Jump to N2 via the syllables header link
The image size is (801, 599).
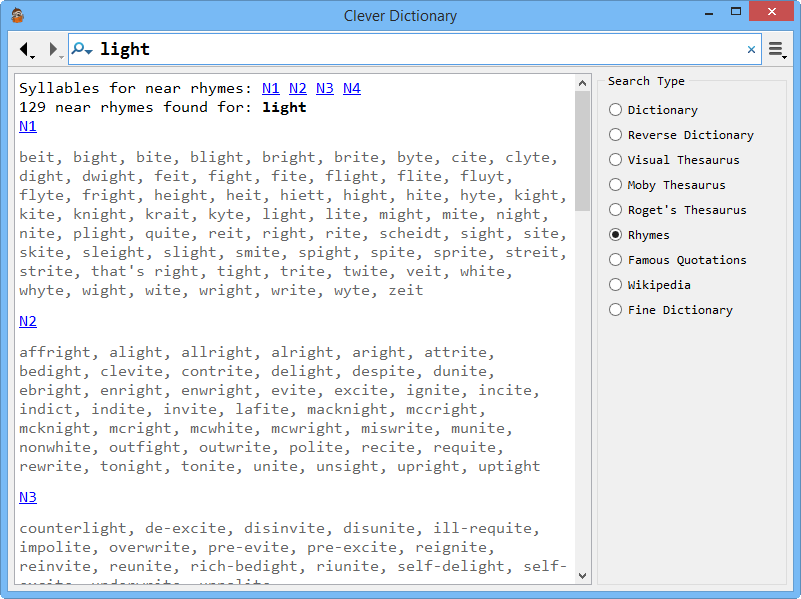298,88
